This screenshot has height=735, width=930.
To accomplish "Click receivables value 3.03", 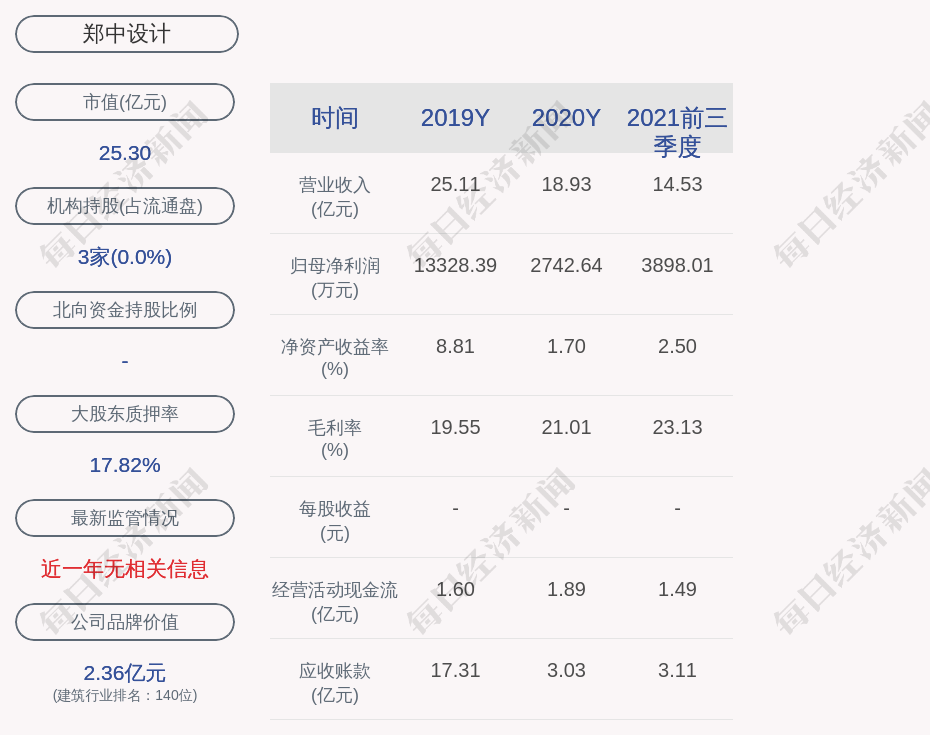I will pyautogui.click(x=566, y=670).
